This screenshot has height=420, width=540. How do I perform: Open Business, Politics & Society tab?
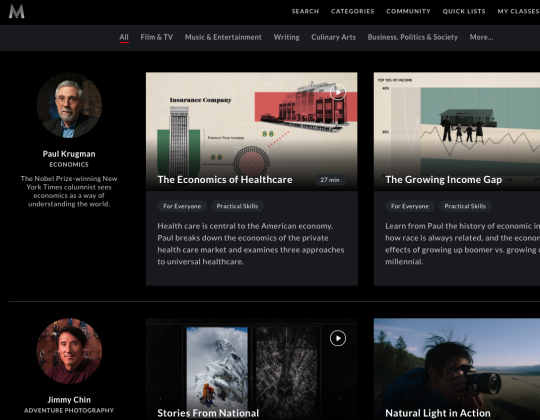pos(413,37)
